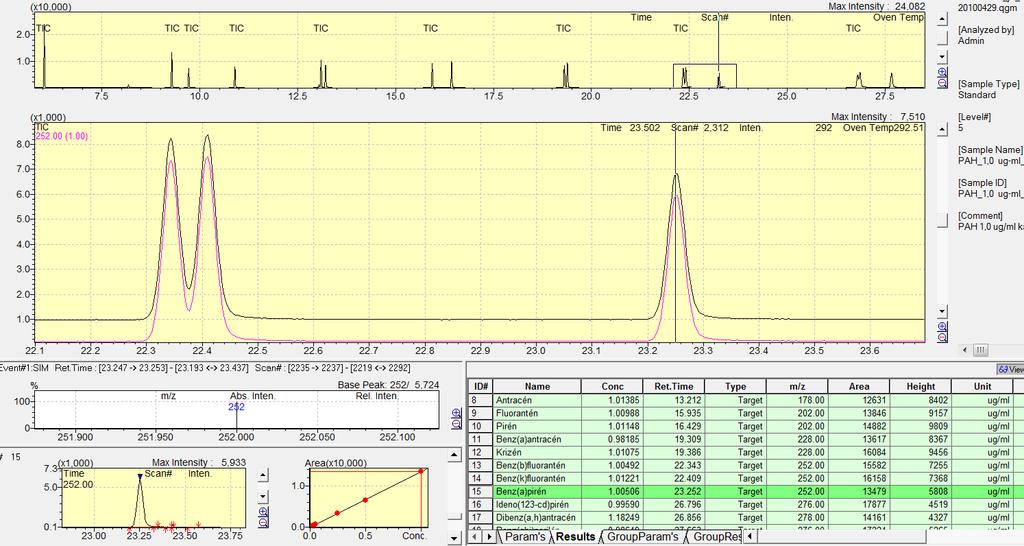
Task: Click the 252 m/z label in the spectrum
Action: (236, 407)
